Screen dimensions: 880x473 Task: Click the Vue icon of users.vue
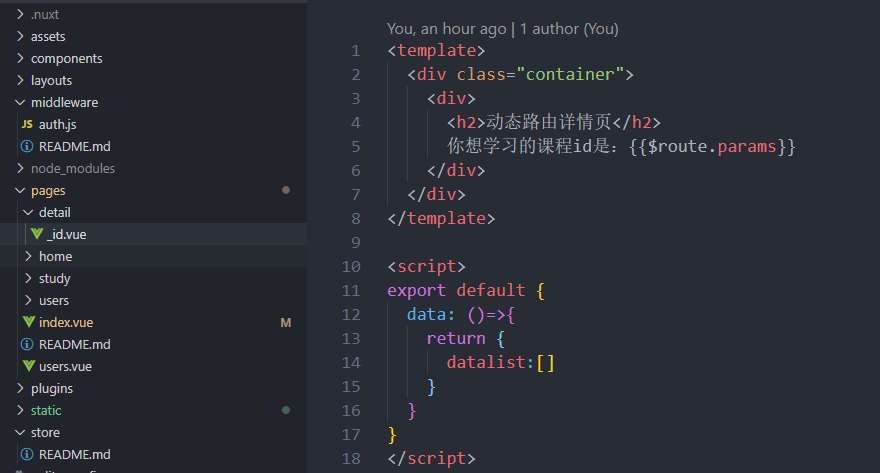tap(29, 366)
